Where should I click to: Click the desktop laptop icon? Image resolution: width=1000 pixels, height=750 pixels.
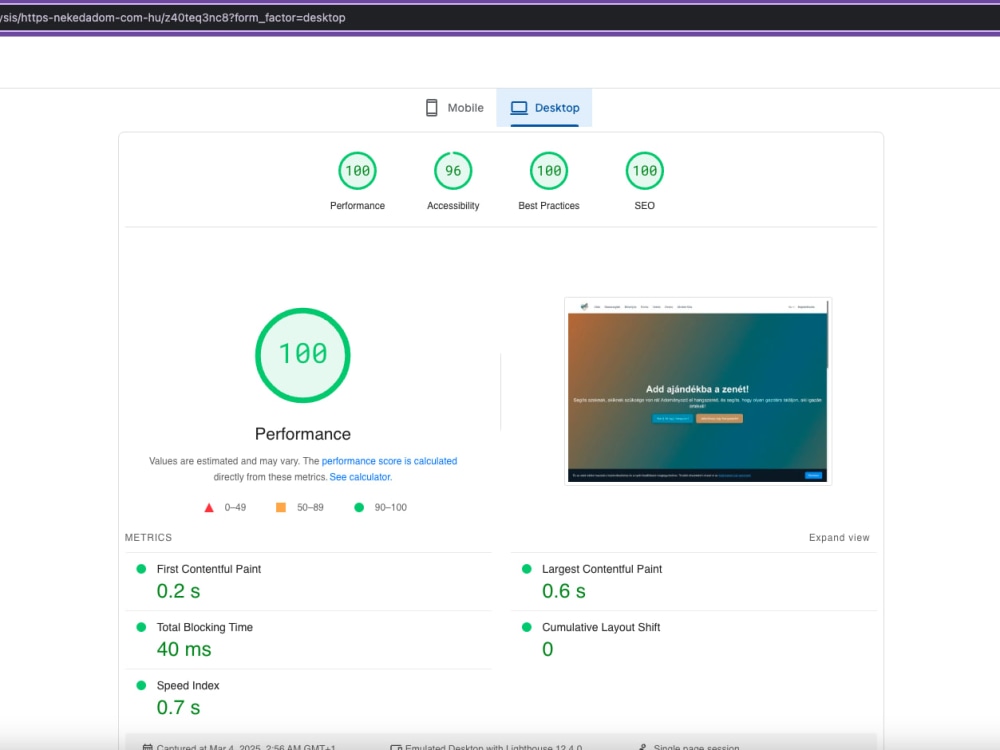[519, 108]
